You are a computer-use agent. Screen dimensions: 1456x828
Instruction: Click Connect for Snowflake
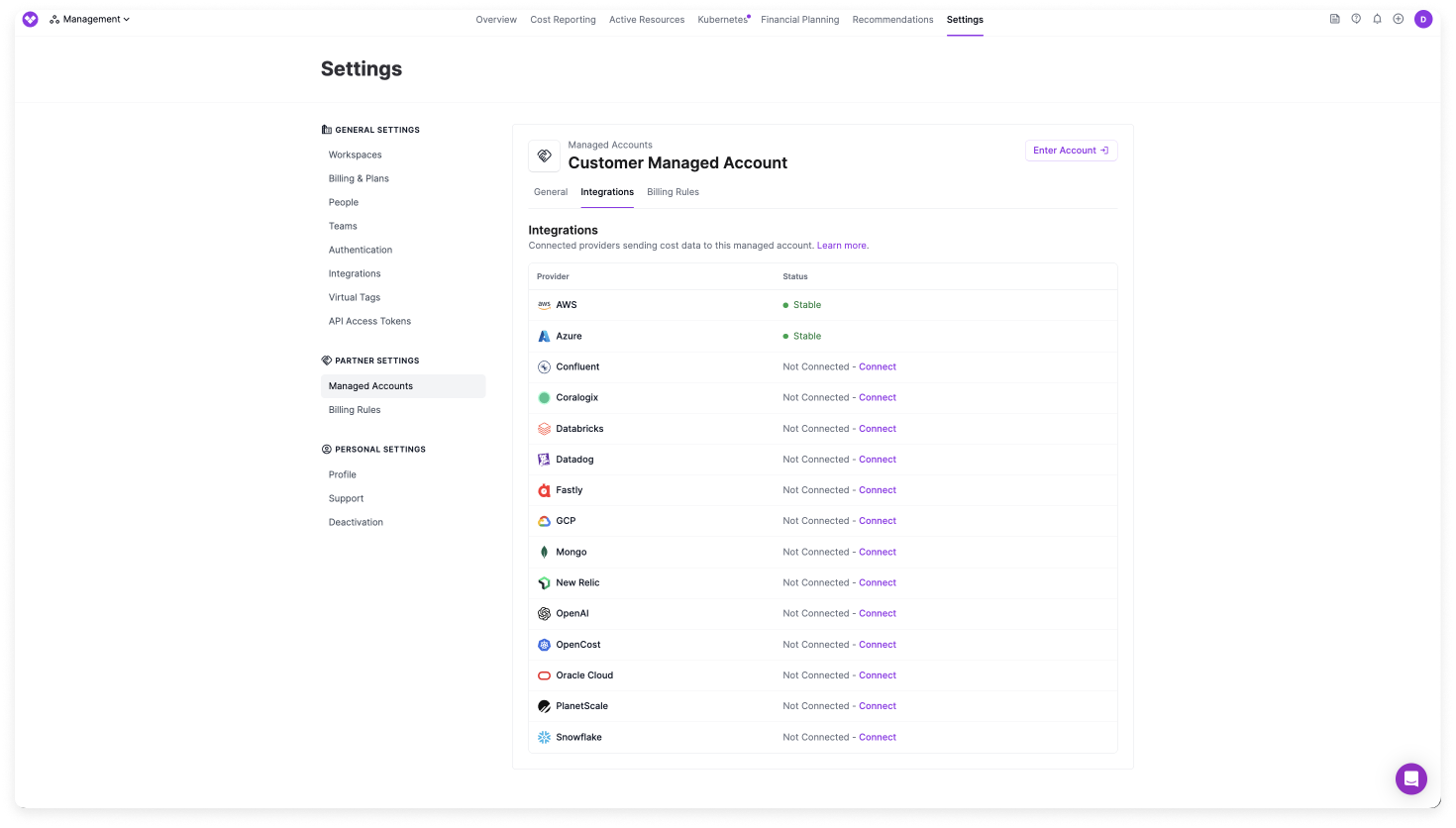pyautogui.click(x=878, y=737)
